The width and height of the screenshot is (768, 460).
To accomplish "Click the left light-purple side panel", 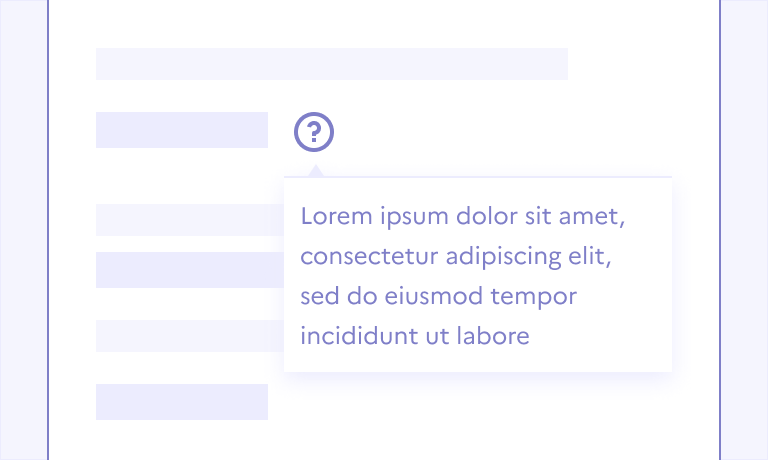I will (x=23, y=230).
